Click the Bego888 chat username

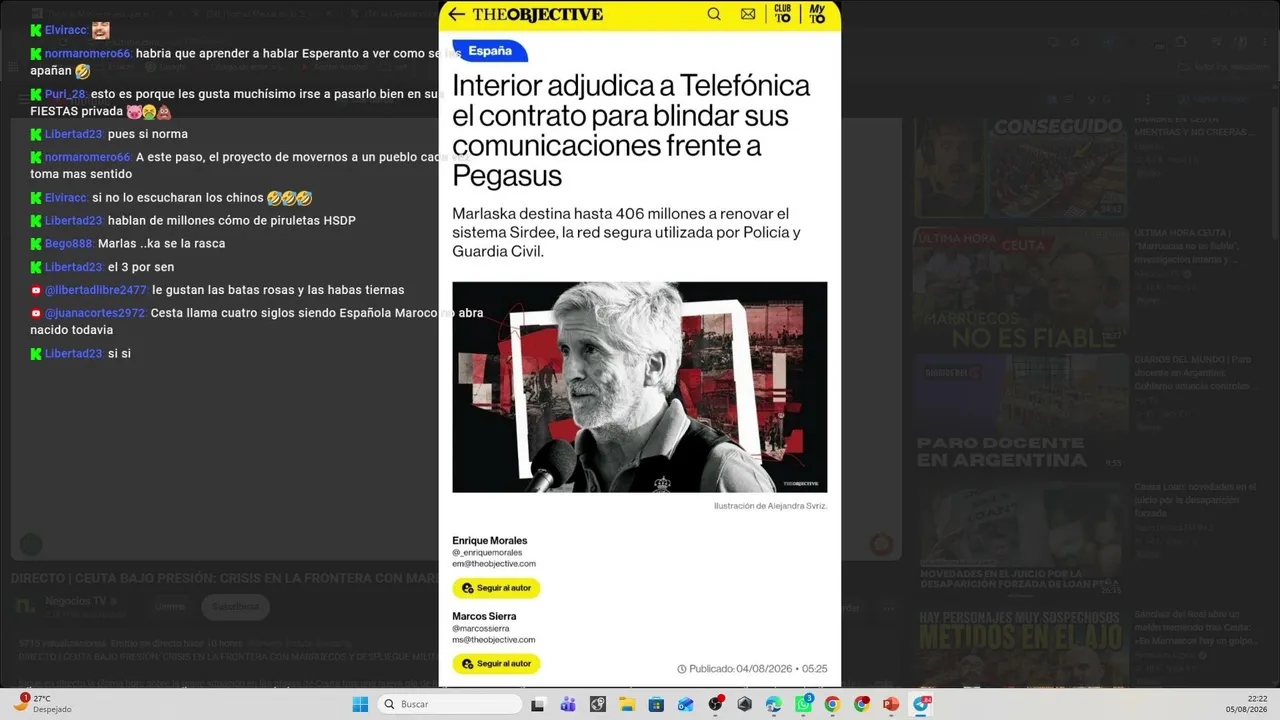pos(69,244)
